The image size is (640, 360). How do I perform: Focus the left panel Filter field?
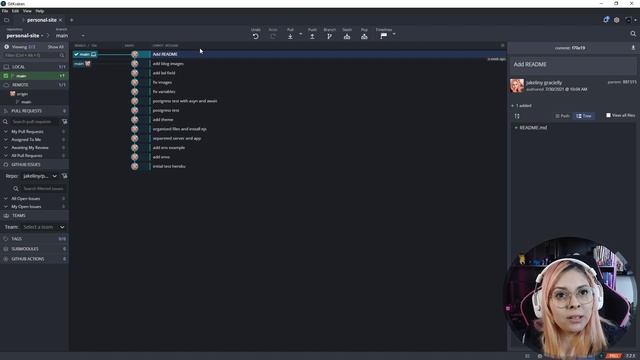[x=34, y=55]
